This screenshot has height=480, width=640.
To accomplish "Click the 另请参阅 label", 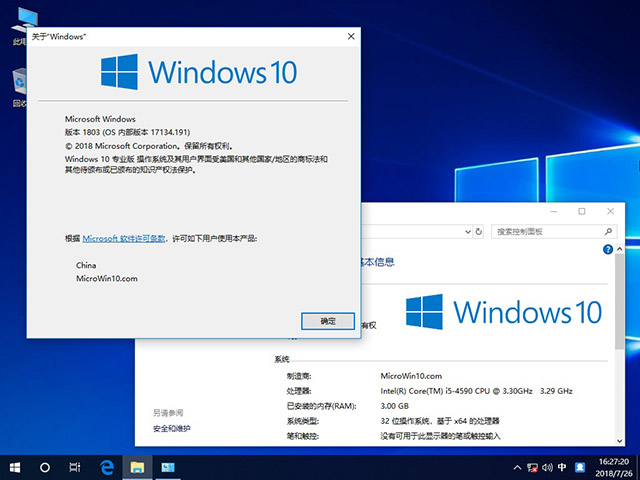I will (x=168, y=413).
